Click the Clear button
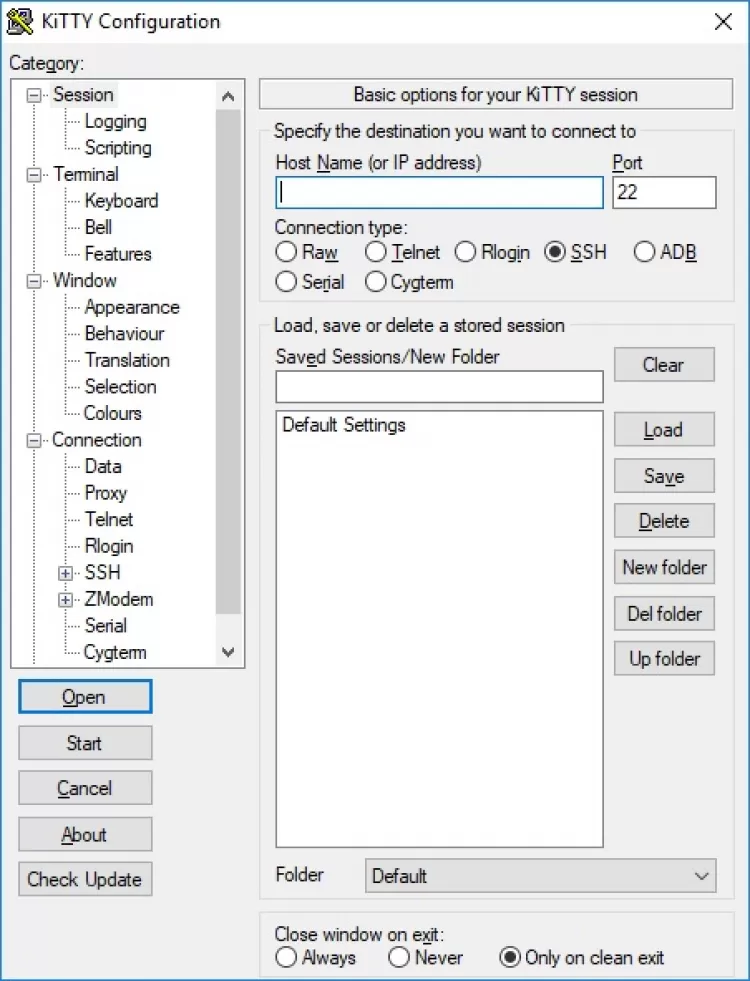This screenshot has height=981, width=750. click(x=664, y=365)
